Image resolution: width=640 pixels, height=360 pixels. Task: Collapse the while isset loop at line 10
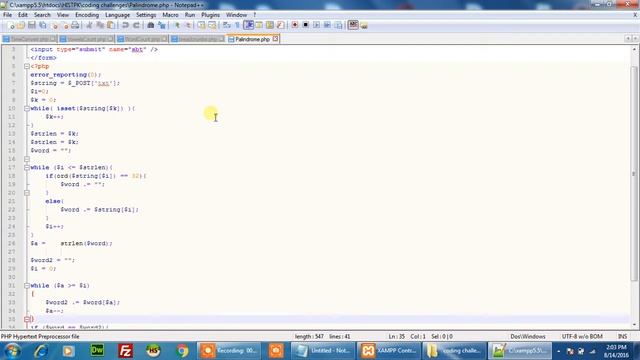27,109
